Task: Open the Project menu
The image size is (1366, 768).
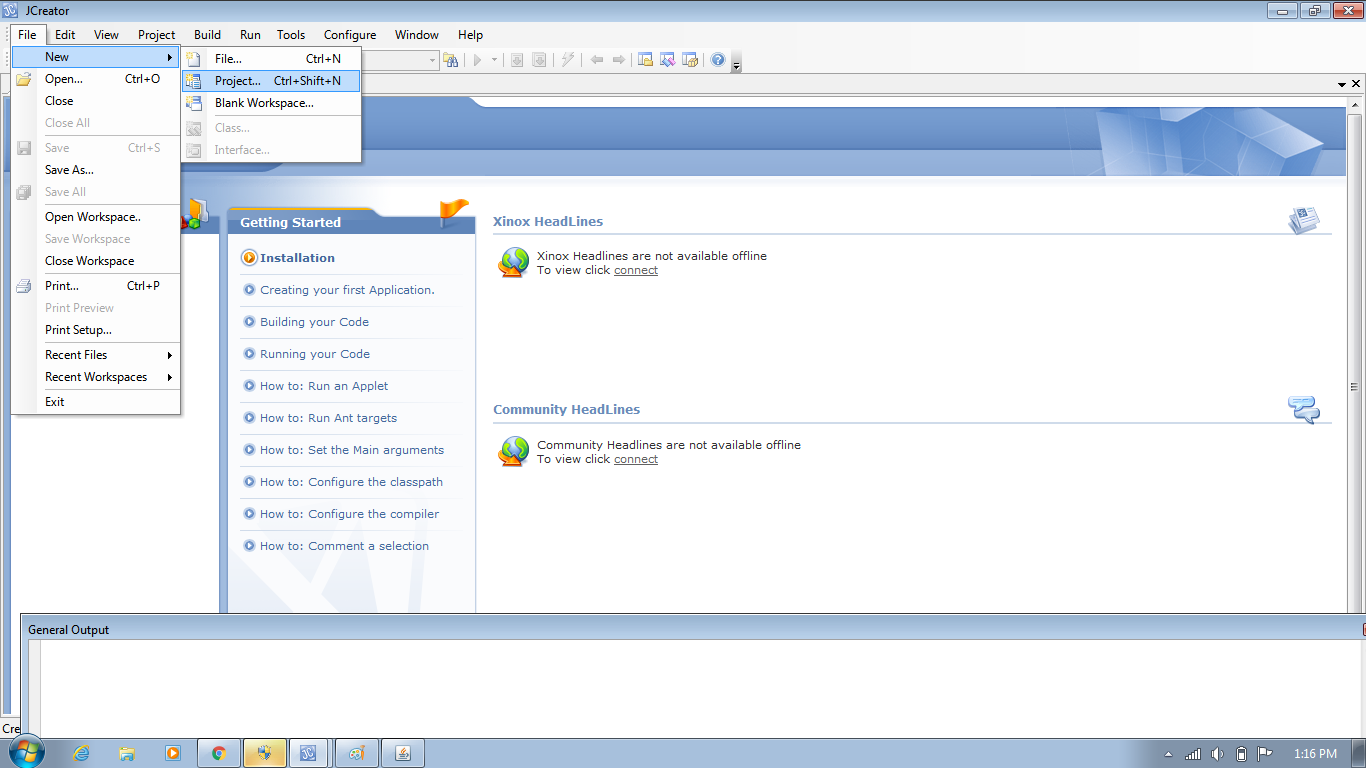Action: 157,34
